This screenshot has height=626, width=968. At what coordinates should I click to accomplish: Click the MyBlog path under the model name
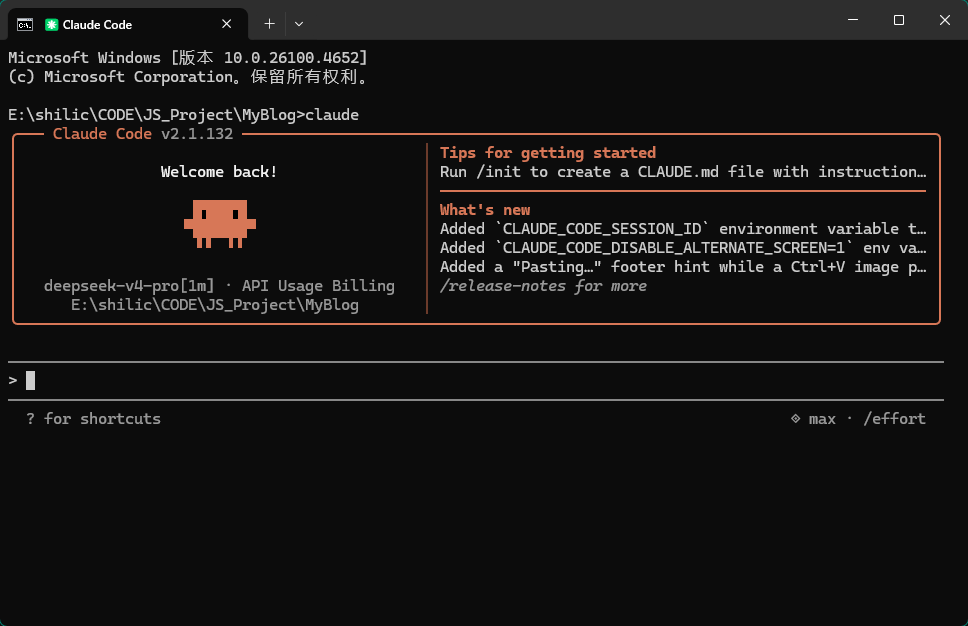coord(215,305)
